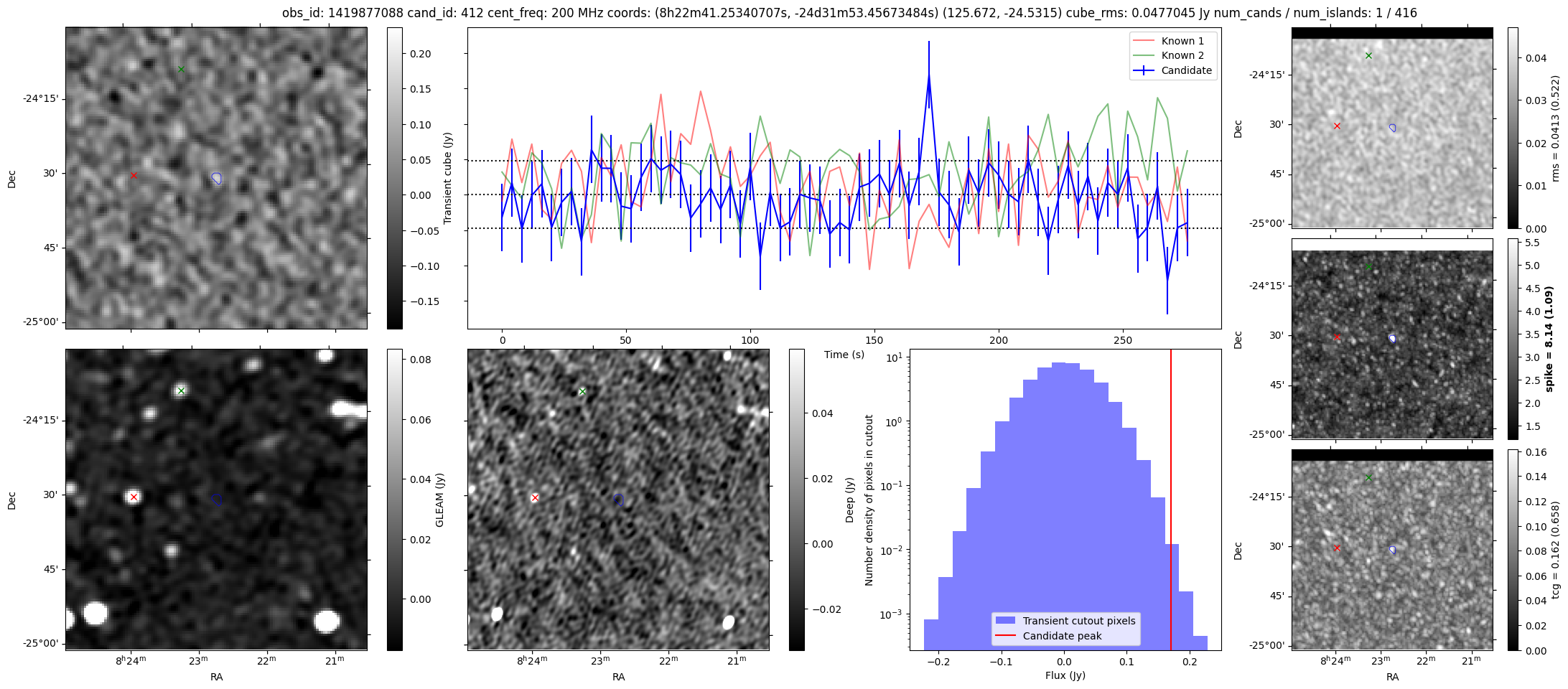The width and height of the screenshot is (1568, 689).
Task: Click the blue candidate contour in the GLEAM image
Action: click(217, 499)
